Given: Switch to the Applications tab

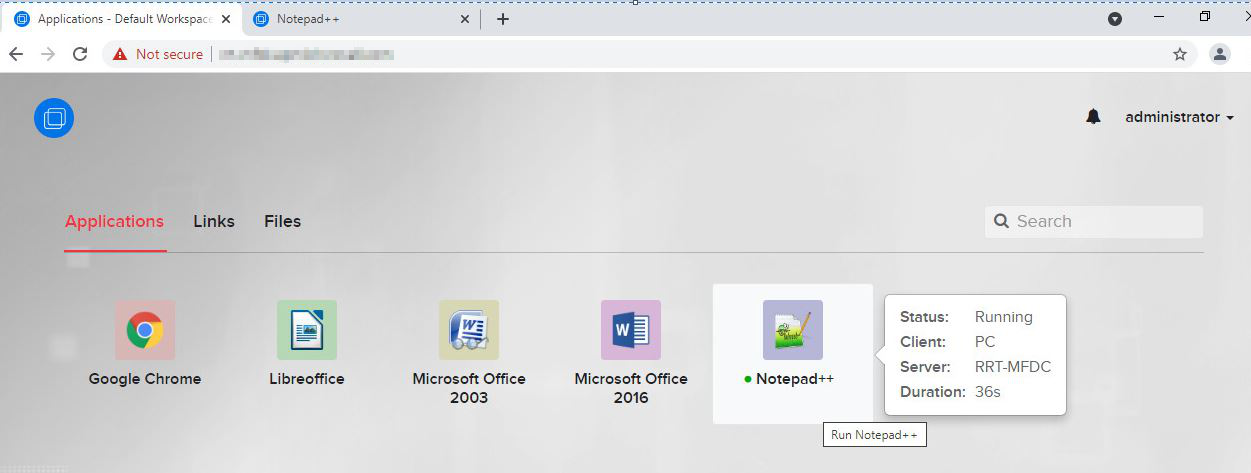Looking at the screenshot, I should coord(114,221).
